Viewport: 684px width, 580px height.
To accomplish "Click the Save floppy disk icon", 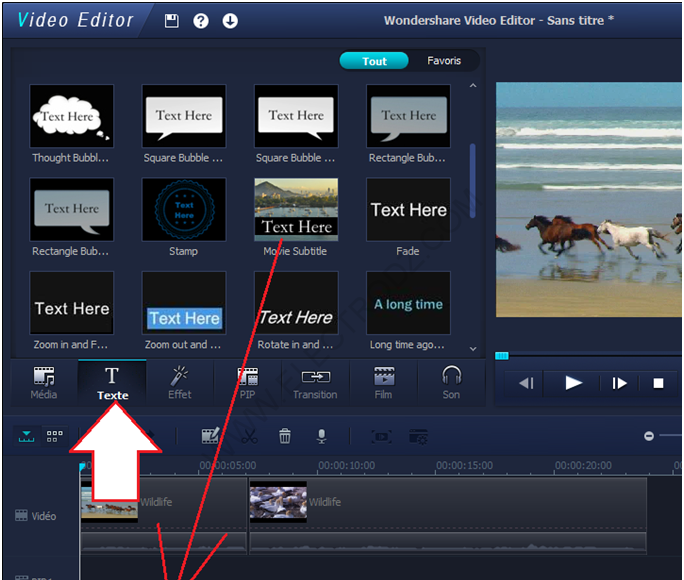I will 171,20.
